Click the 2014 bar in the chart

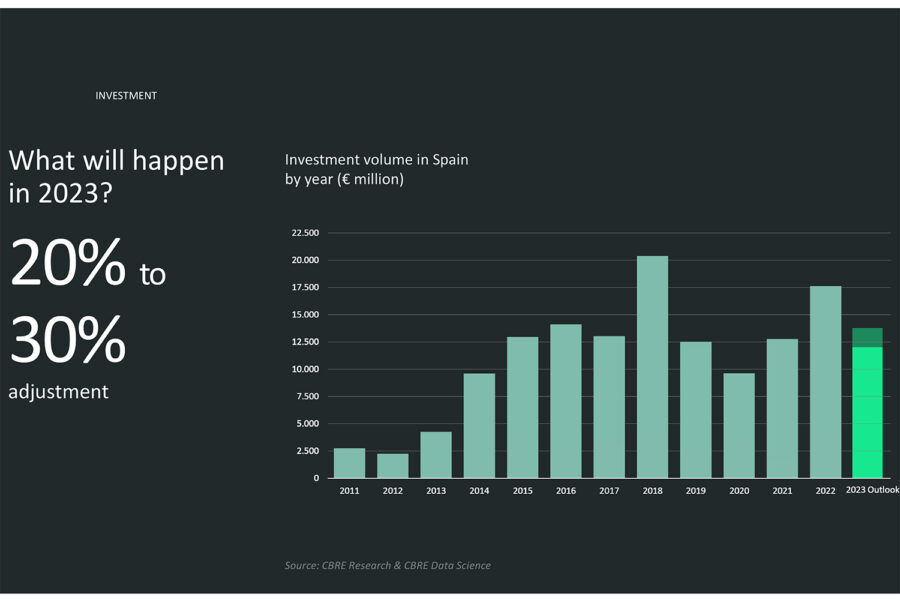(x=479, y=425)
